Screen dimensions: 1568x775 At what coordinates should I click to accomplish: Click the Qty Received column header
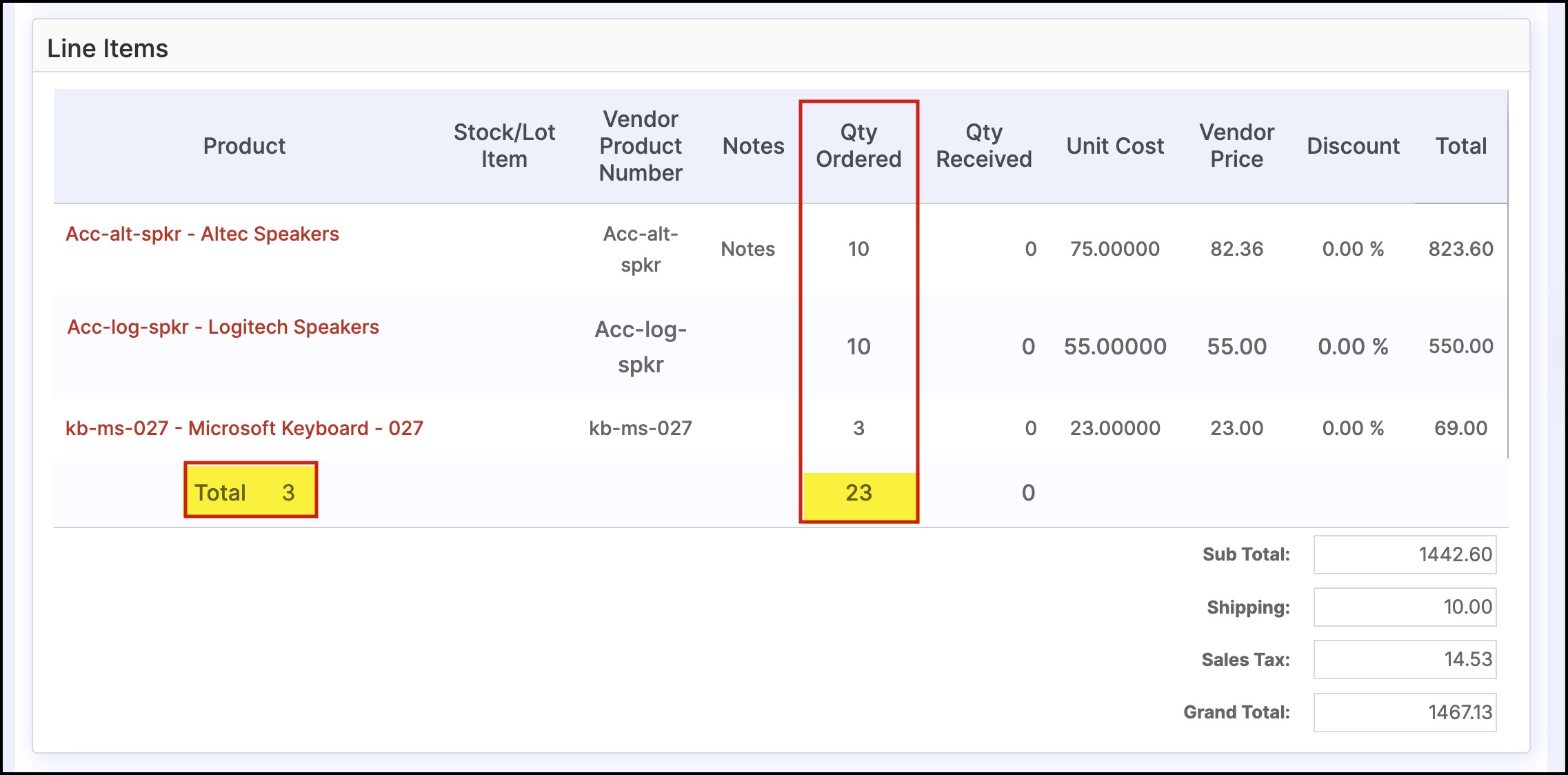point(984,145)
